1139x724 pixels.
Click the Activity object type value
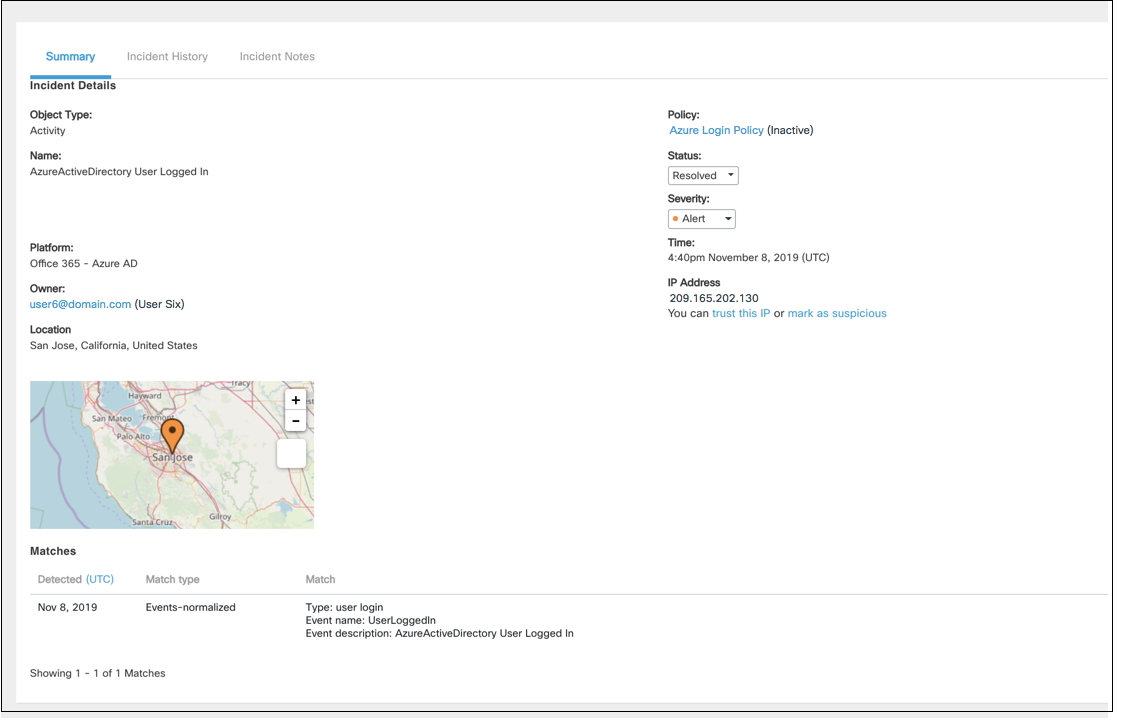47,131
